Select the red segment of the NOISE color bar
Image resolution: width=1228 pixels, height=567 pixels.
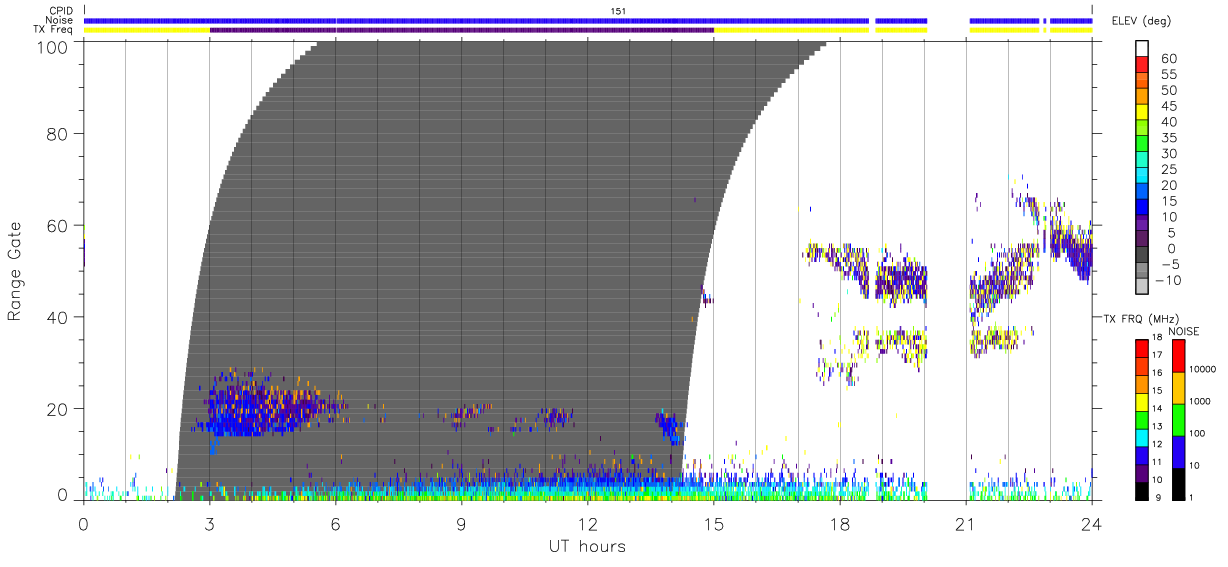pos(1179,356)
